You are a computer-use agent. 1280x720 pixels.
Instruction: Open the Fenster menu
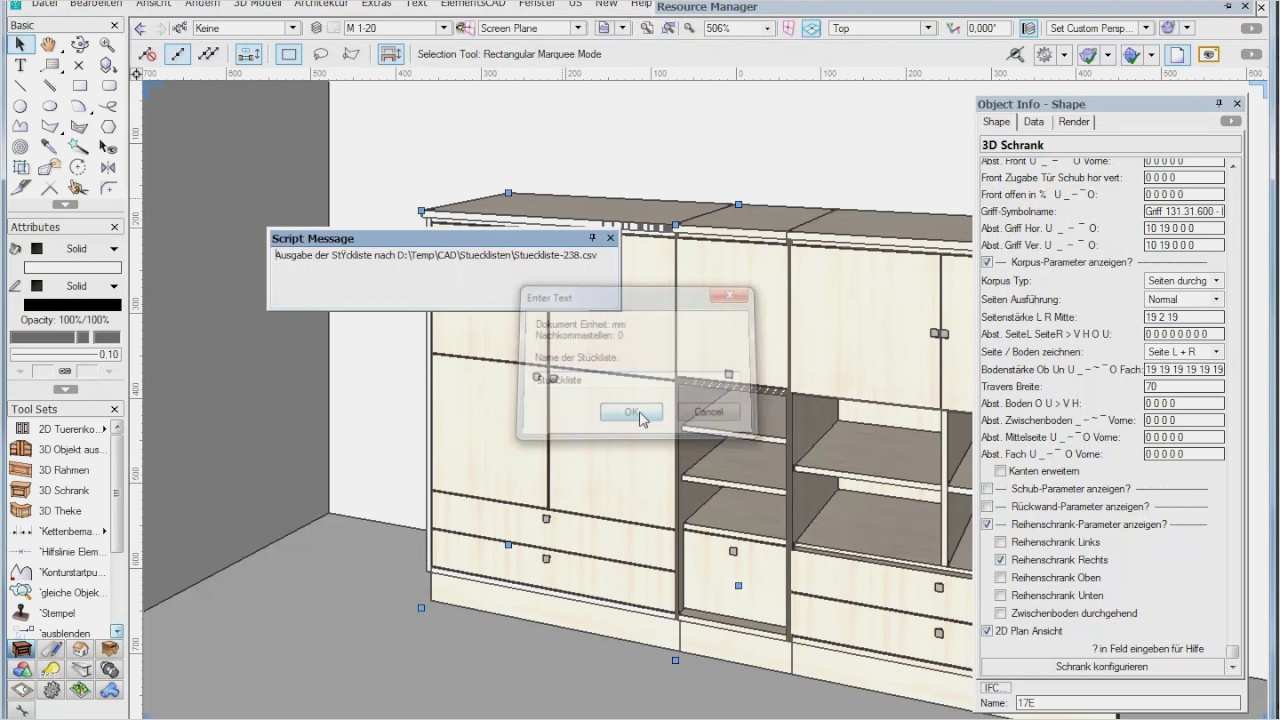pos(536,4)
